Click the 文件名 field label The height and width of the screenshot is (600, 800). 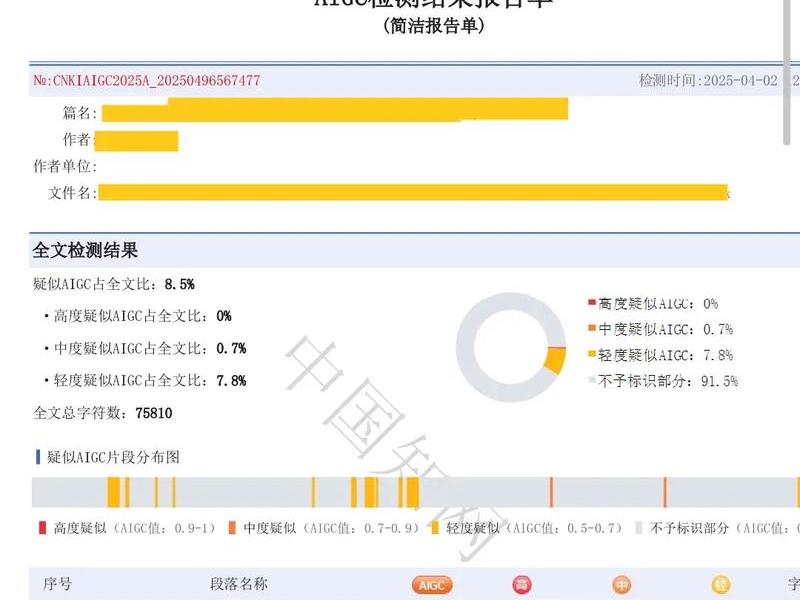tap(72, 193)
